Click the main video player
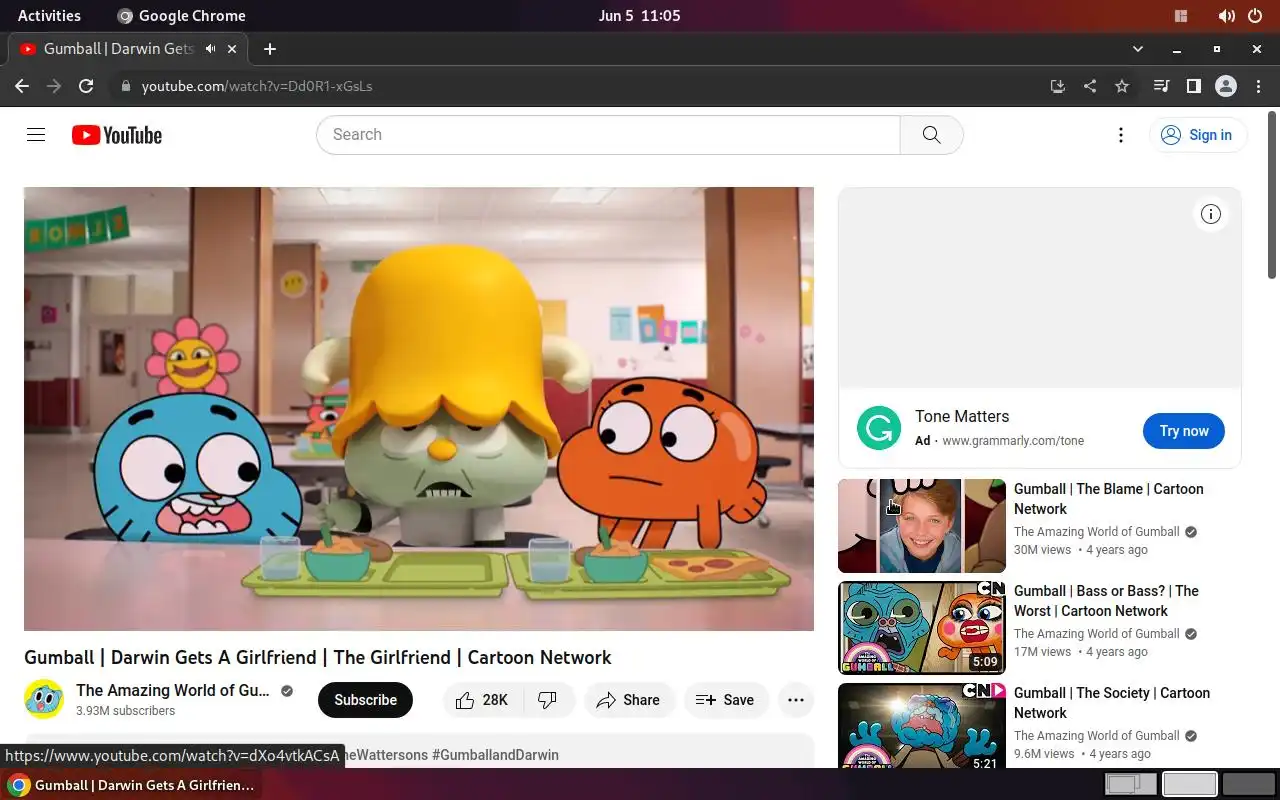Image resolution: width=1280 pixels, height=800 pixels. tap(419, 409)
